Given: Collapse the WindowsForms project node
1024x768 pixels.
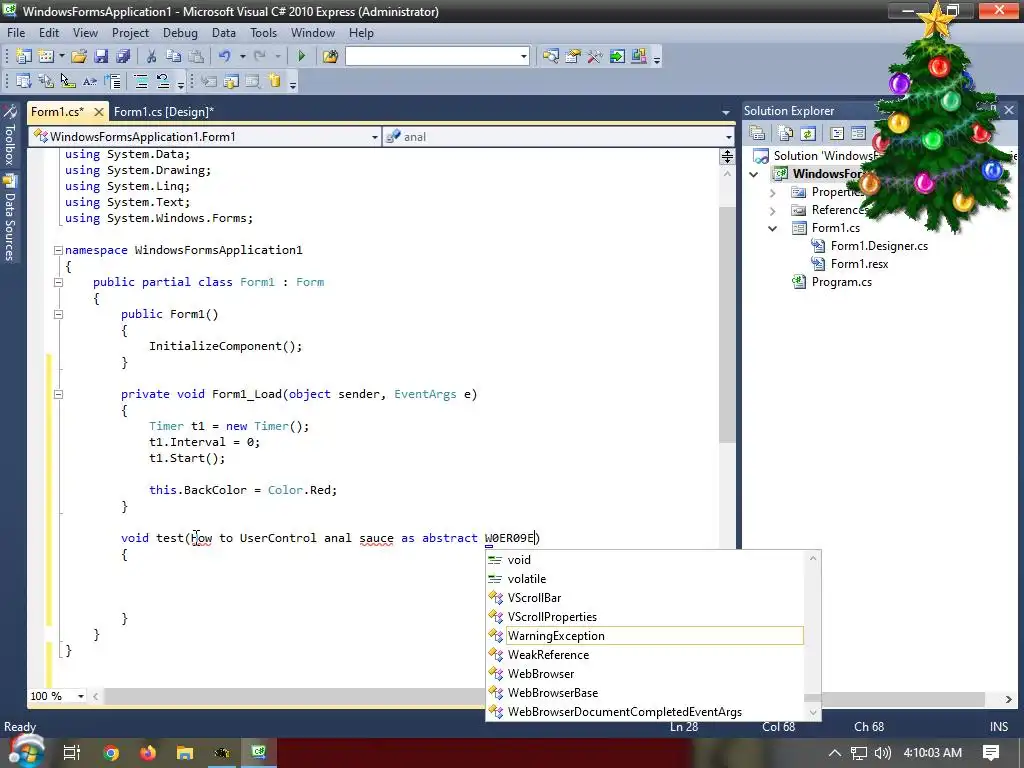Looking at the screenshot, I should (754, 174).
